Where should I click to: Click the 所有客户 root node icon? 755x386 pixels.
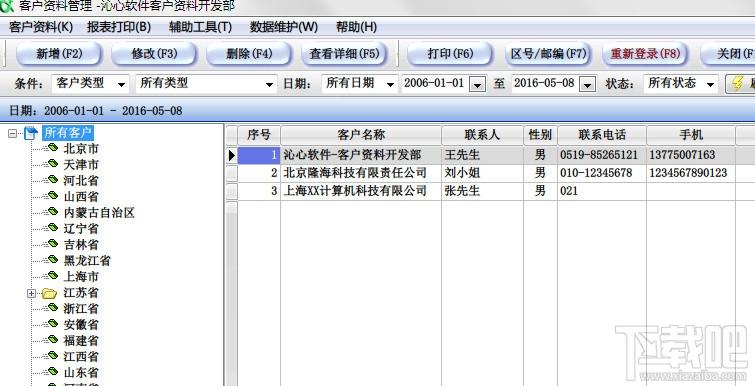(x=30, y=133)
